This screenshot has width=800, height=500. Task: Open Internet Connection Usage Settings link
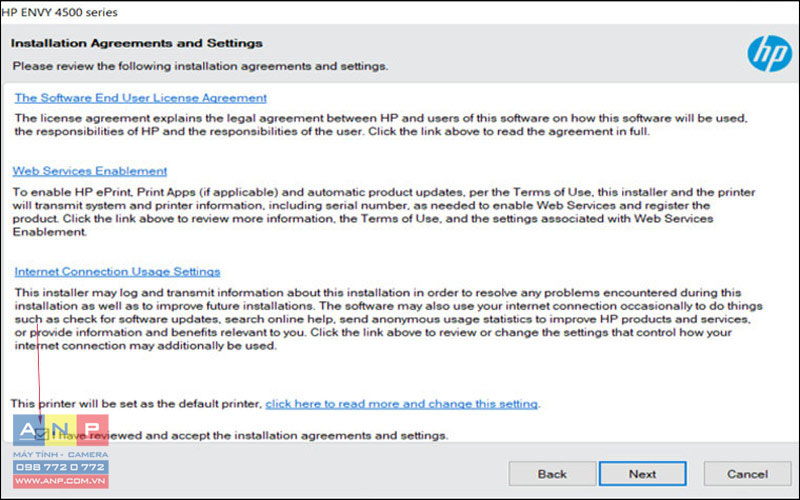(117, 271)
